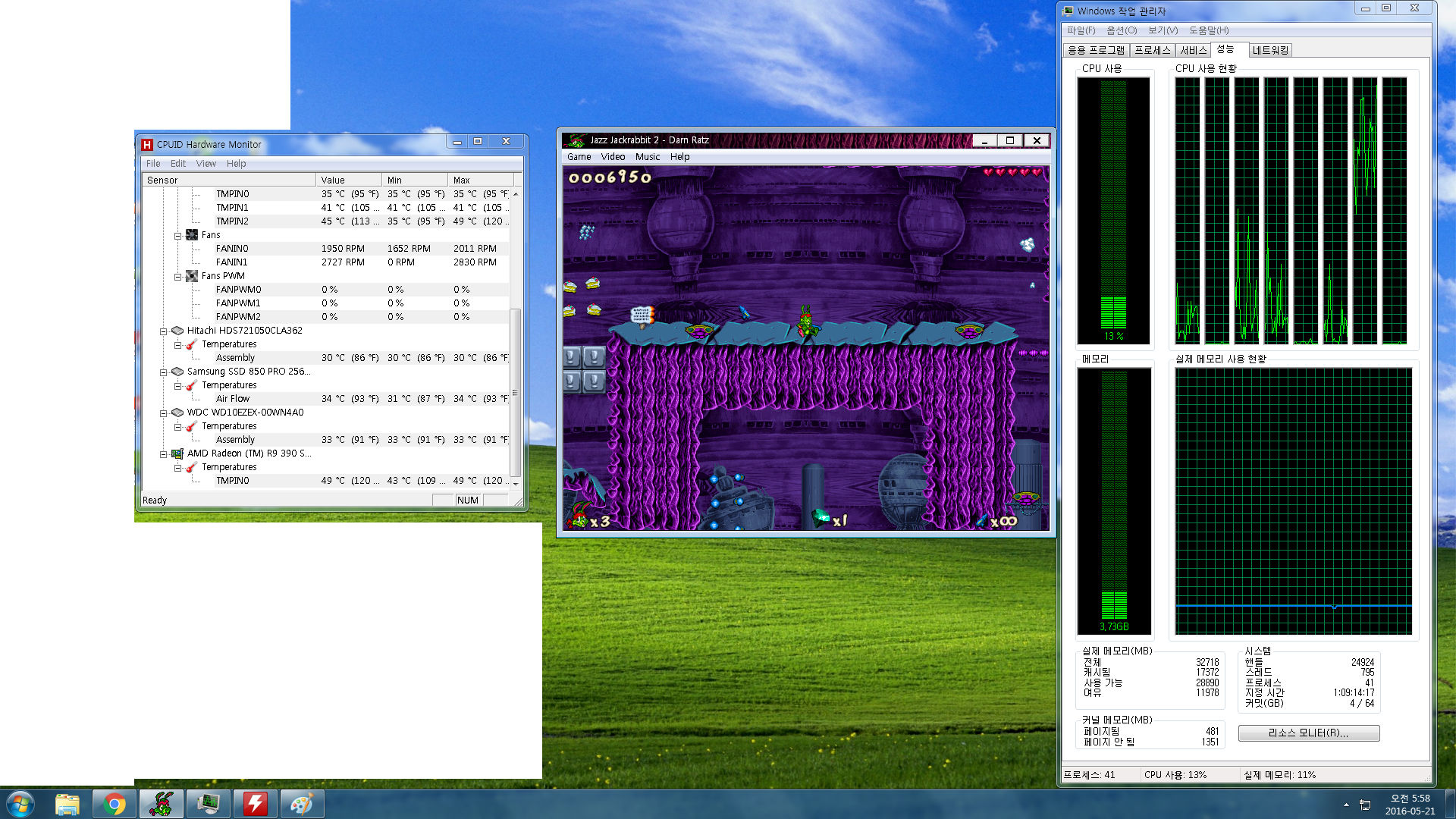Click the Hitachi hard drive icon

pyautogui.click(x=177, y=331)
